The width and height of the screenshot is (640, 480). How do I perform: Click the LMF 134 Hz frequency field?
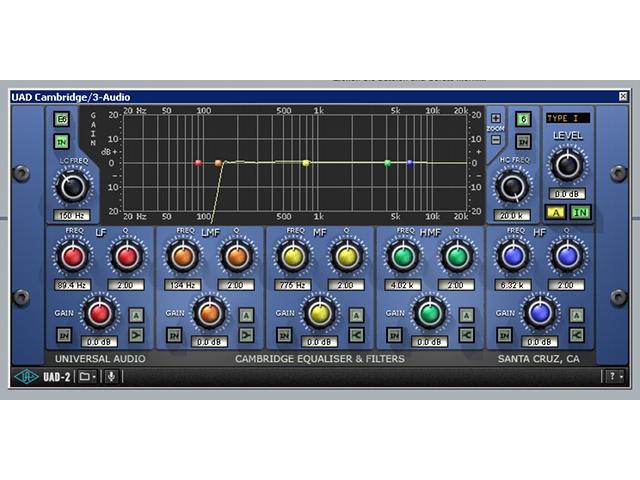point(182,285)
